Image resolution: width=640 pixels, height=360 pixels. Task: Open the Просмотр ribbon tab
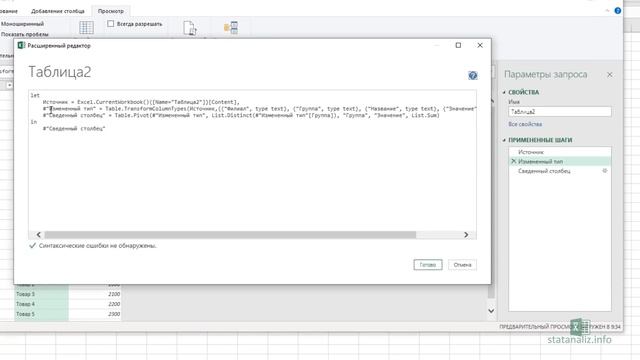click(x=111, y=11)
